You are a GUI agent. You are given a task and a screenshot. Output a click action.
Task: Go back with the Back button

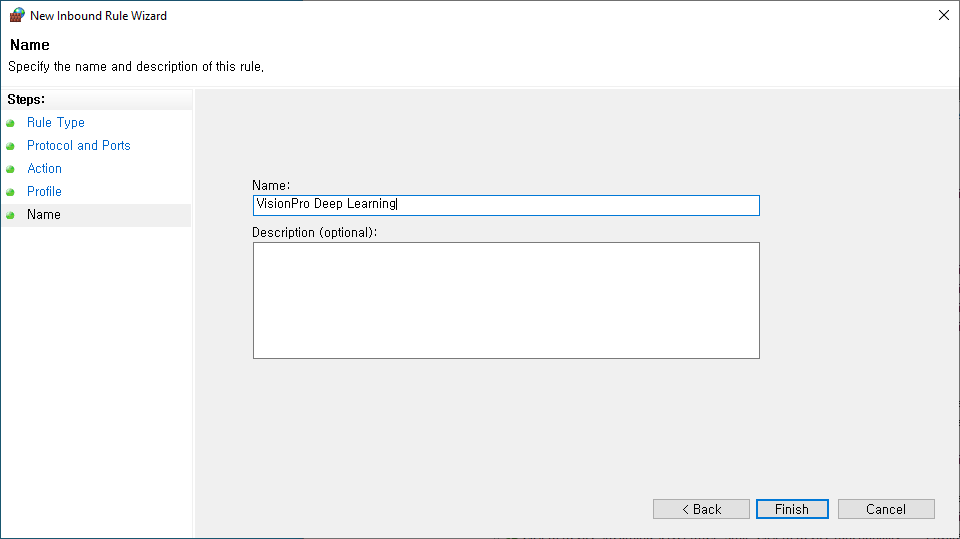(x=701, y=509)
